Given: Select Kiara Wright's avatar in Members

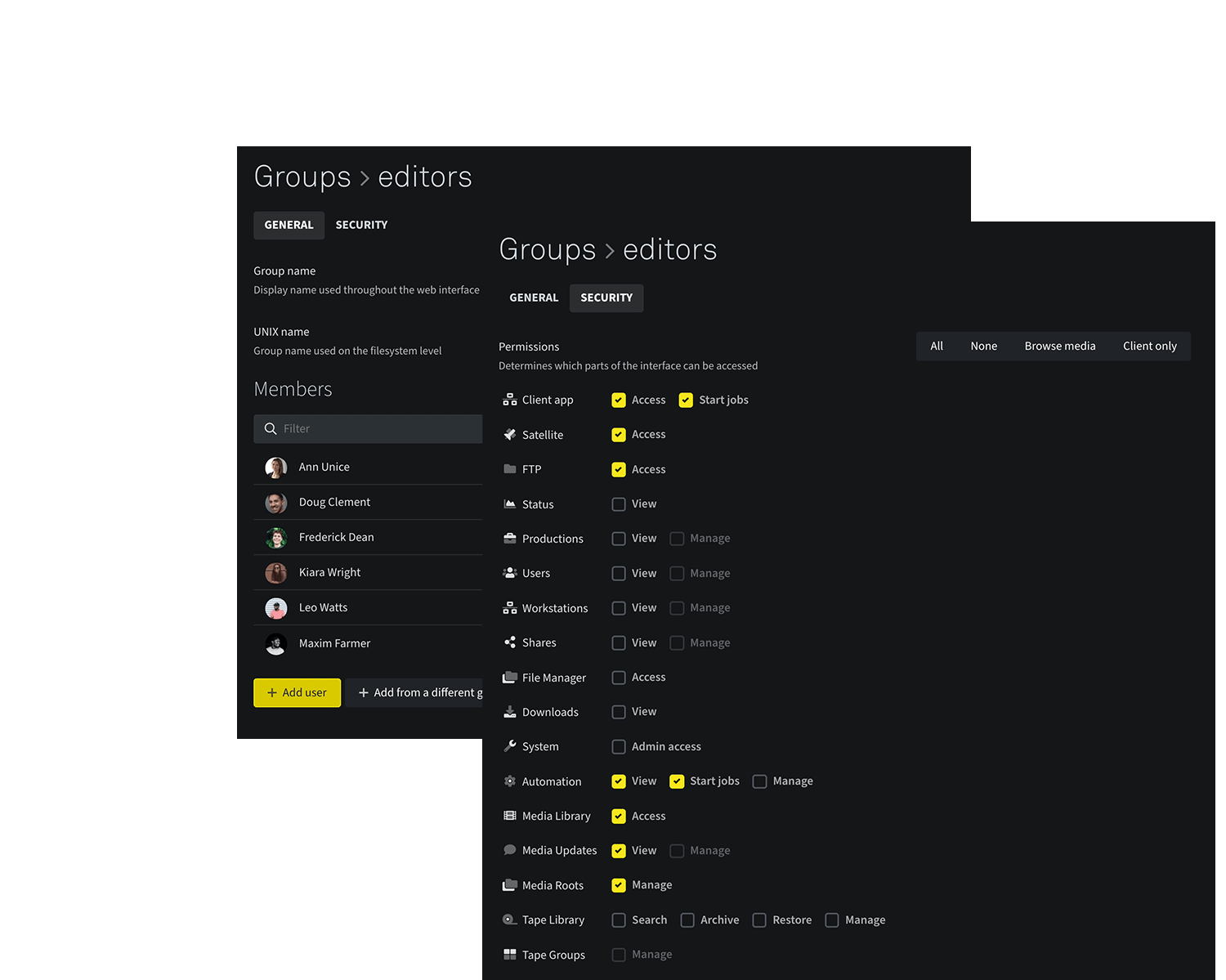Looking at the screenshot, I should 276,573.
